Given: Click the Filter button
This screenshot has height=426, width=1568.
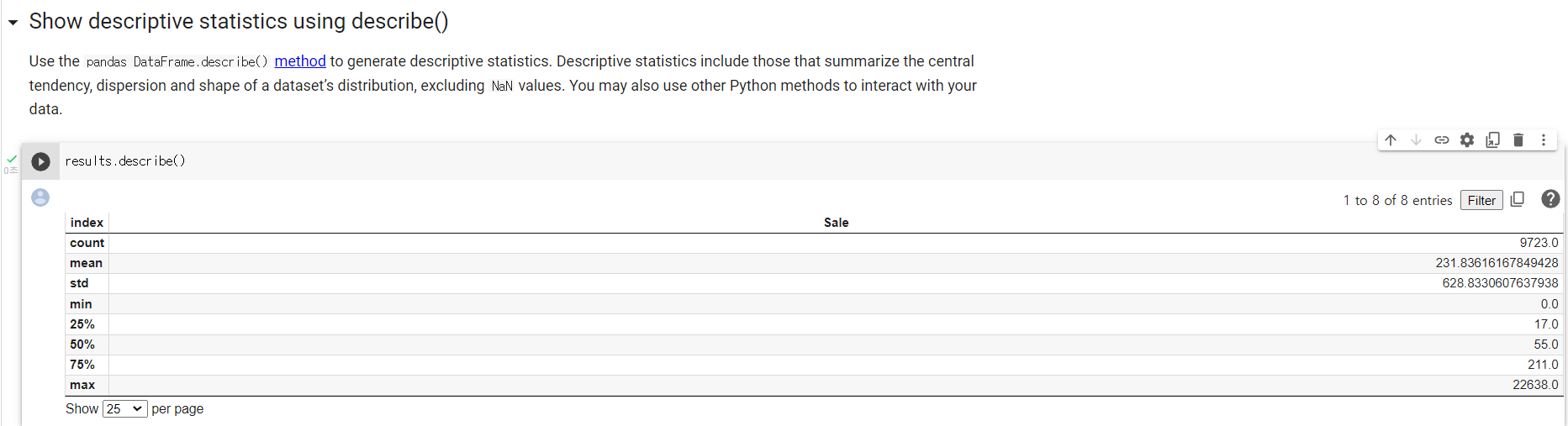Looking at the screenshot, I should [1481, 200].
